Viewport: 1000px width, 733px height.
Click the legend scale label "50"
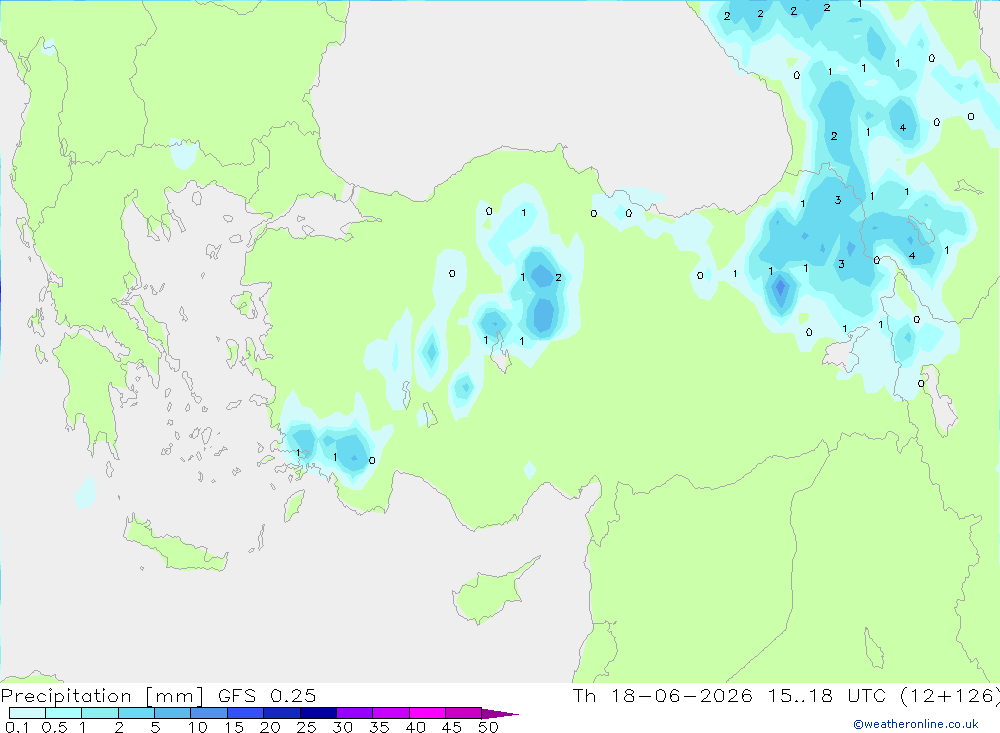click(x=488, y=727)
